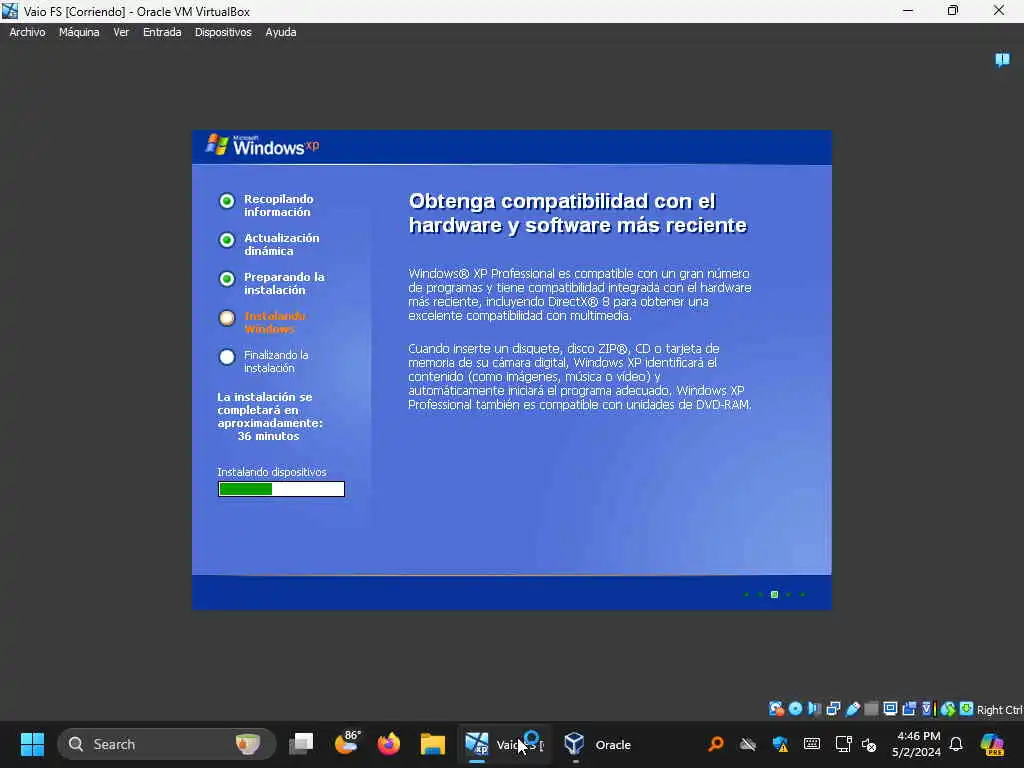The height and width of the screenshot is (768, 1024).
Task: Click the keyboard capture green arrow icon
Action: pos(967,709)
